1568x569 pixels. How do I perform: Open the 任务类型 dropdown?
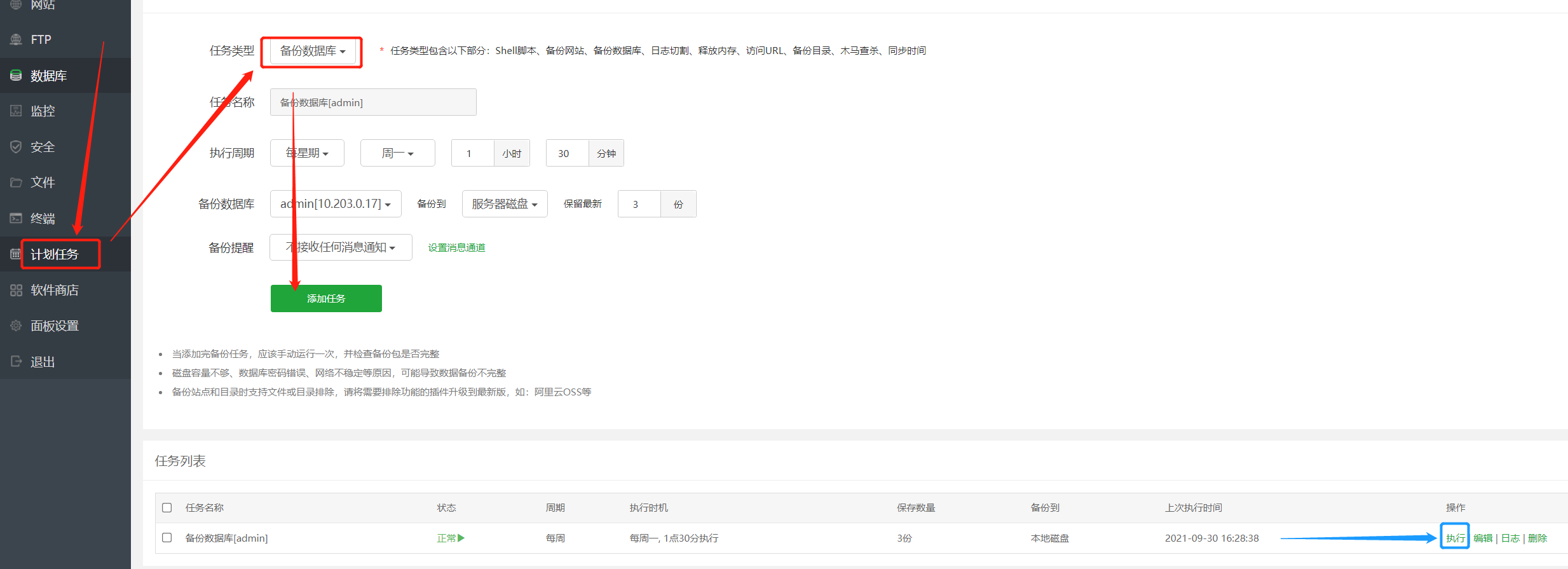click(x=312, y=51)
